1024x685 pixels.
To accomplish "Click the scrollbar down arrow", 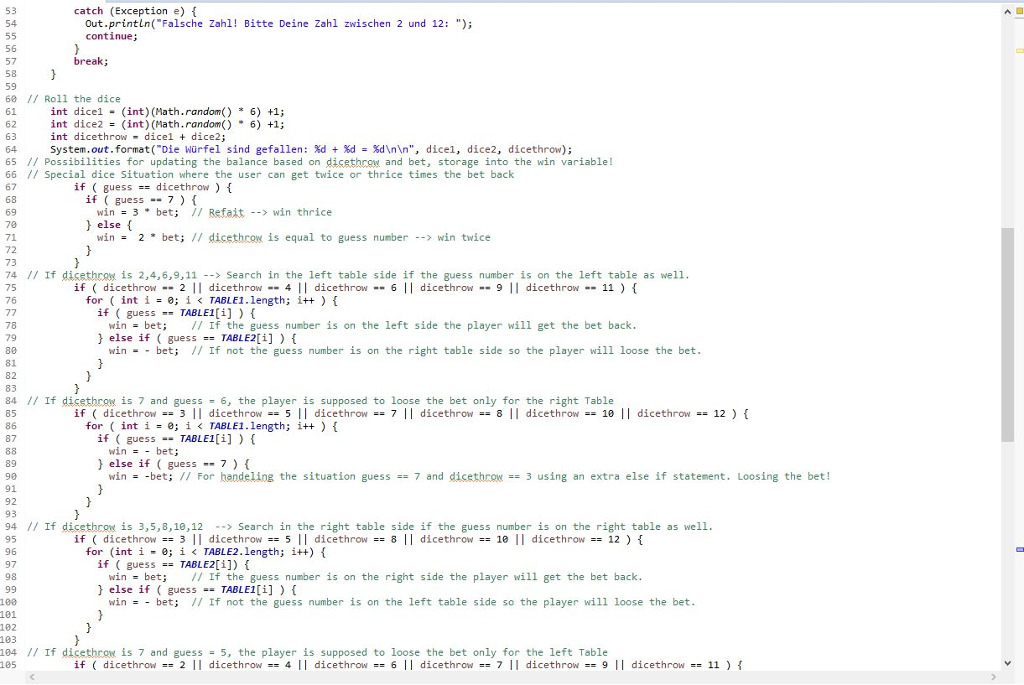I will [x=1007, y=661].
